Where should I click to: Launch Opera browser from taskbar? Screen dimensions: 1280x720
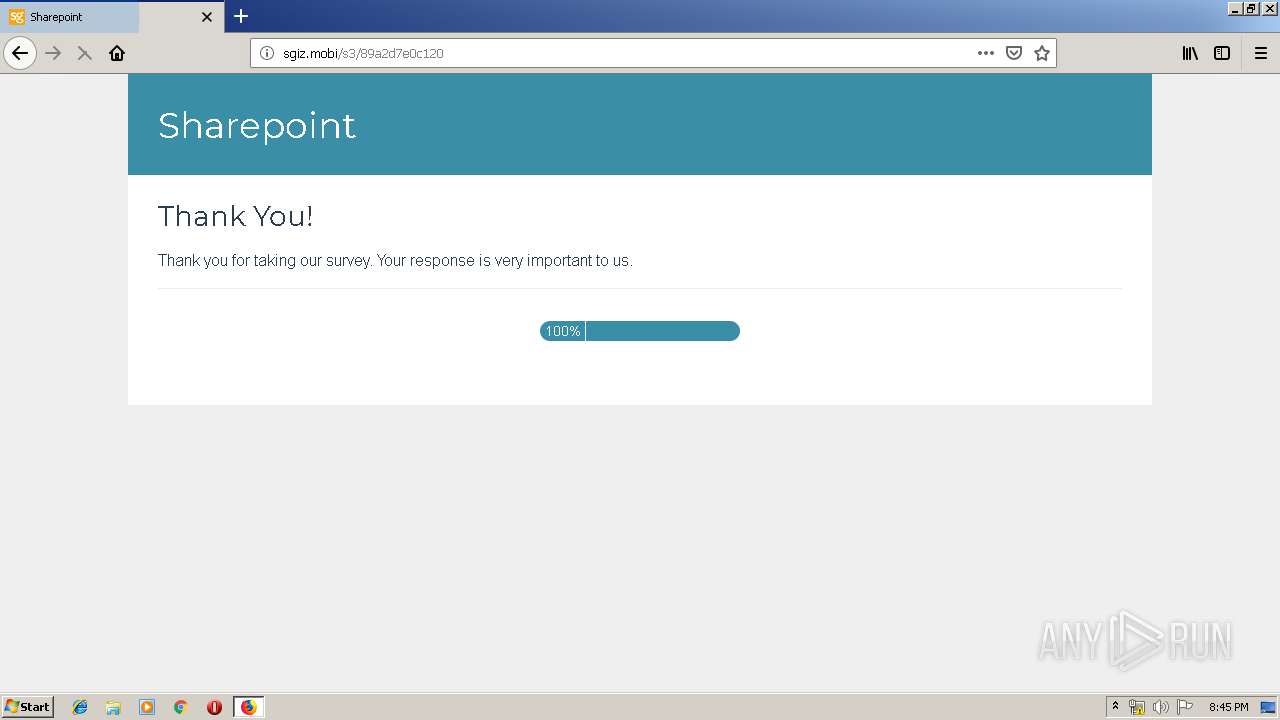coord(214,707)
